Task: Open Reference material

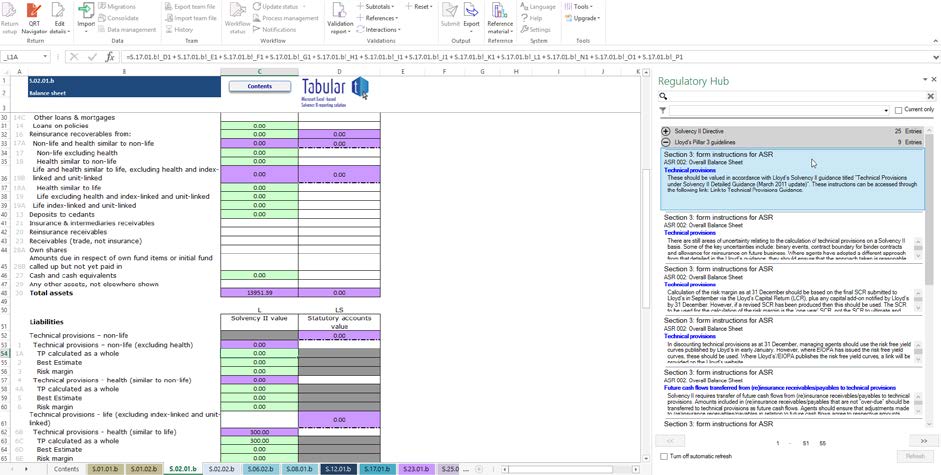Action: 500,18
